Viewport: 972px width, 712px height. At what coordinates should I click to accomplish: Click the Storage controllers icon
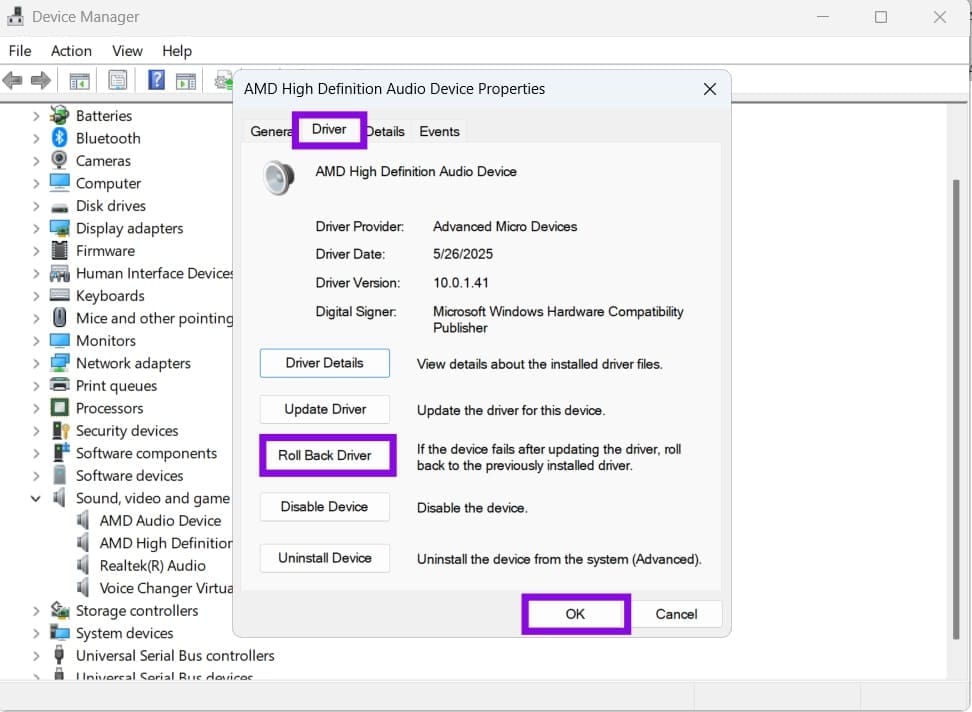pos(60,610)
